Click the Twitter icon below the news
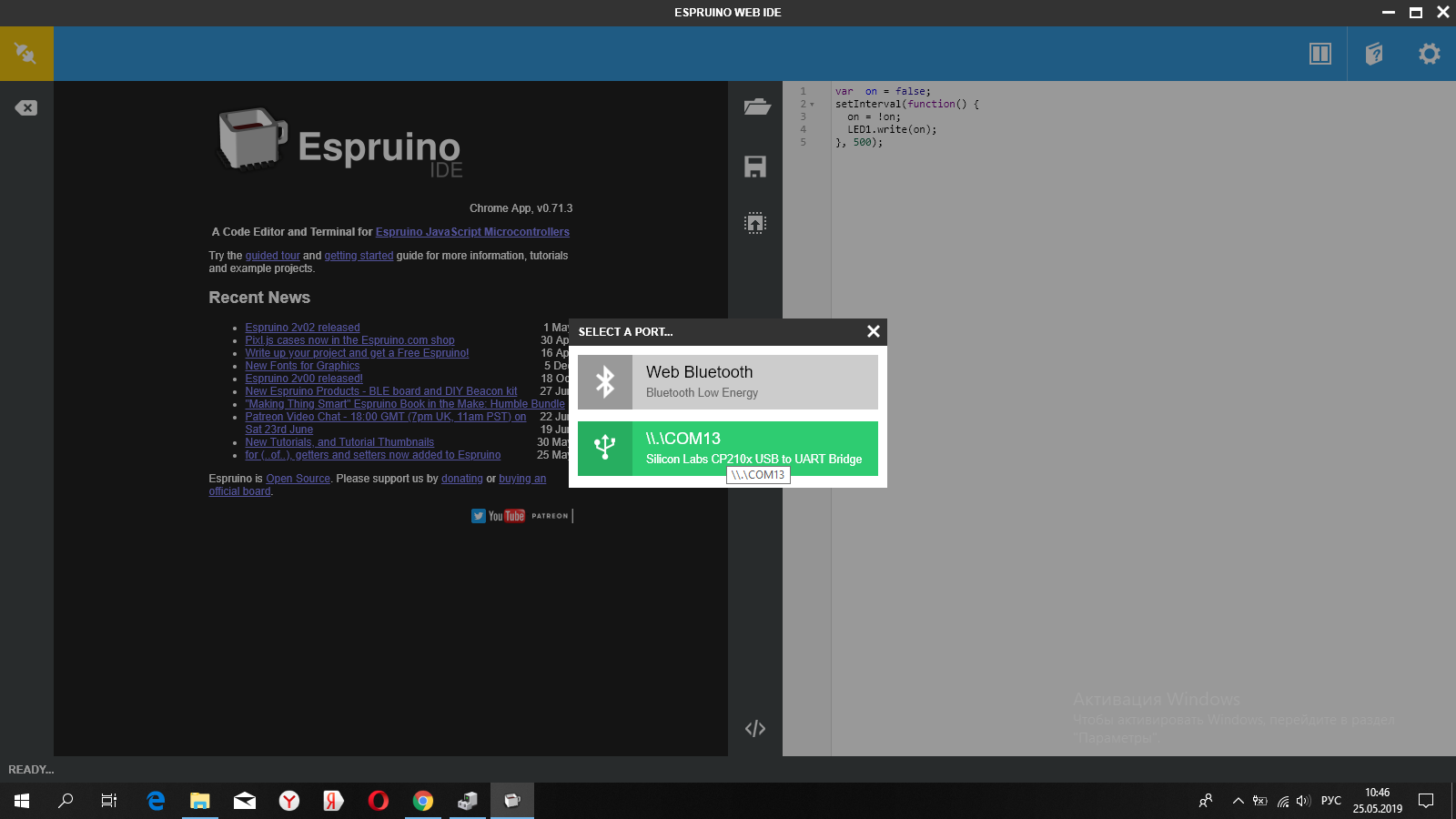The width and height of the screenshot is (1456, 819). tap(479, 516)
